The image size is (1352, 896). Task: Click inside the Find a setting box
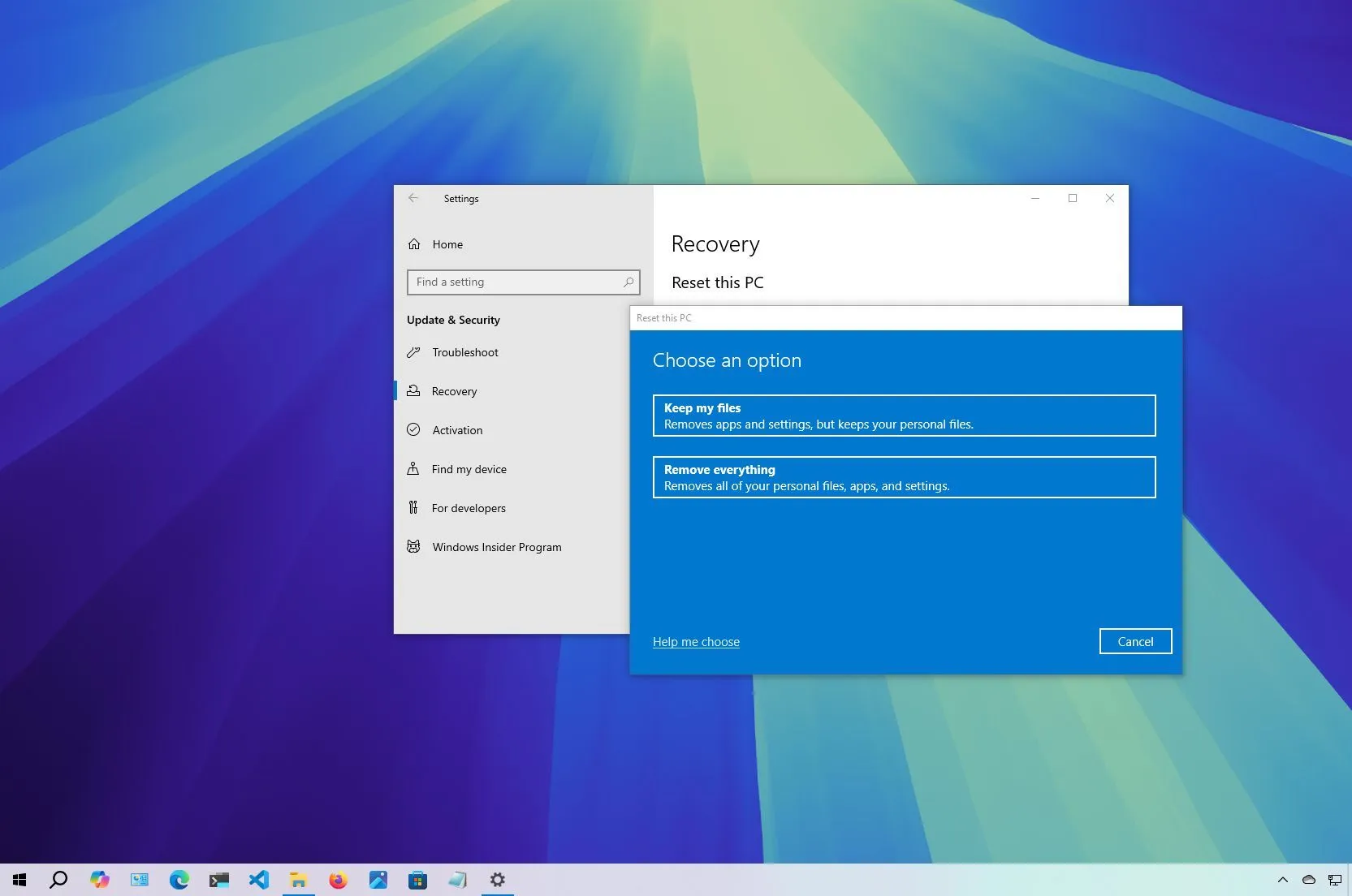coord(512,282)
